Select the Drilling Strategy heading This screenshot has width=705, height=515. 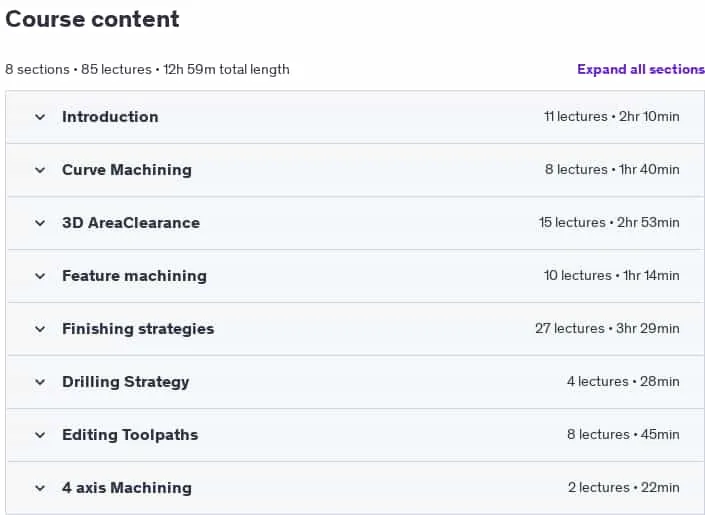(x=125, y=382)
